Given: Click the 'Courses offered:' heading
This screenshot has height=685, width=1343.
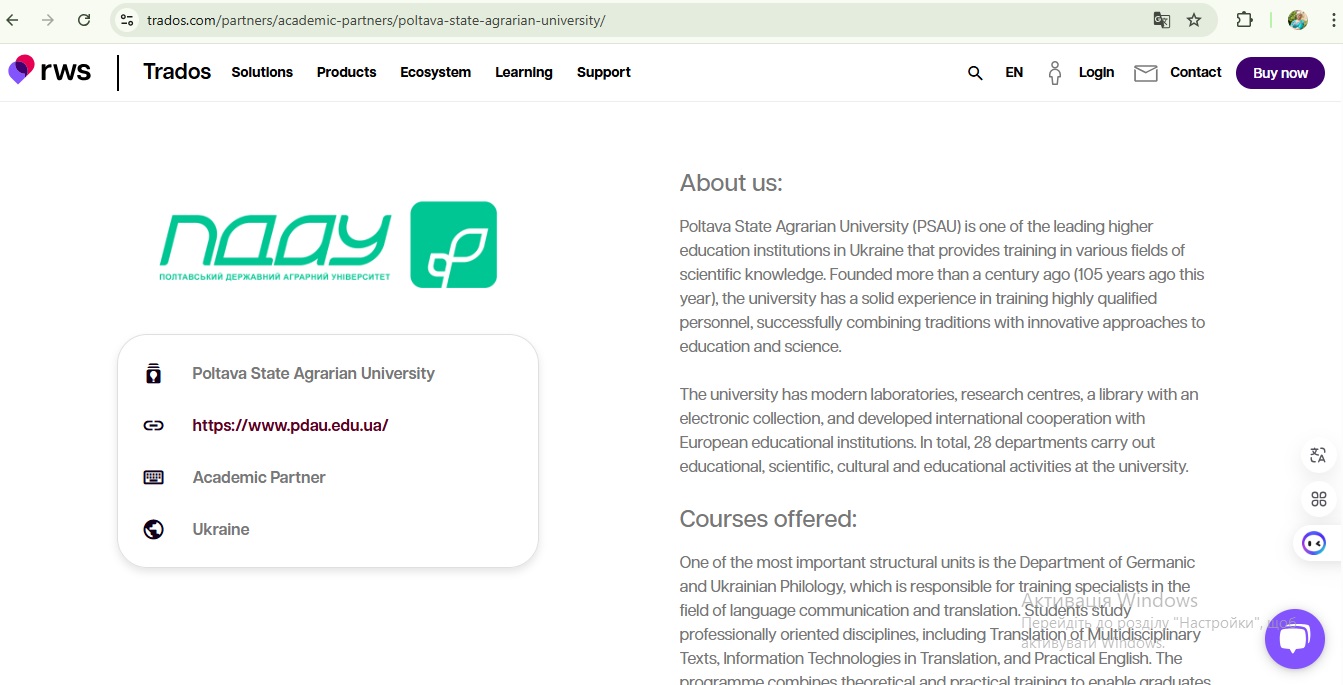Looking at the screenshot, I should point(768,519).
